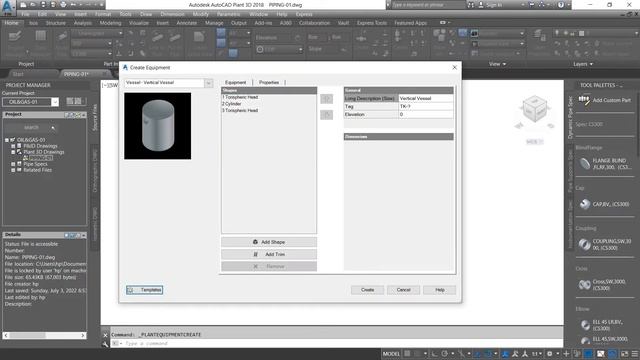Collapse the Plant 3D Drawings tree node
The image size is (640, 360).
(13, 152)
